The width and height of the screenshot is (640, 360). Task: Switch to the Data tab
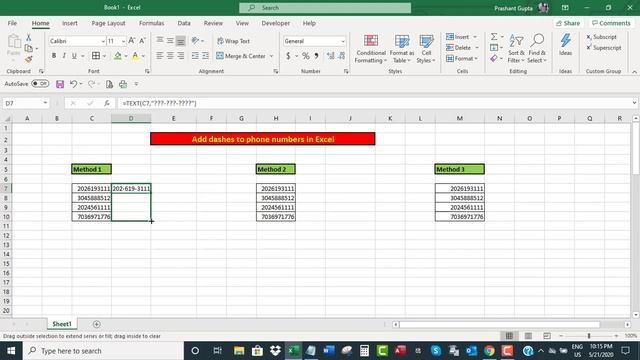(184, 23)
